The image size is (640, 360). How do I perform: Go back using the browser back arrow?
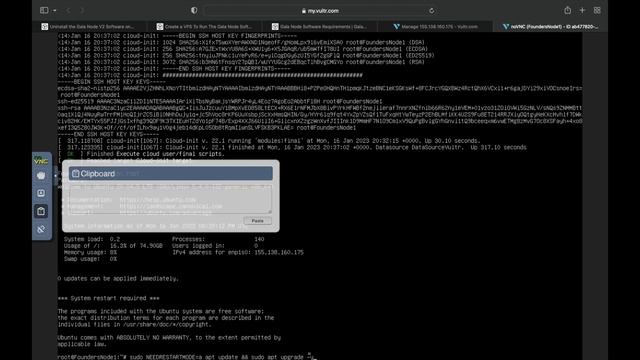(68, 11)
